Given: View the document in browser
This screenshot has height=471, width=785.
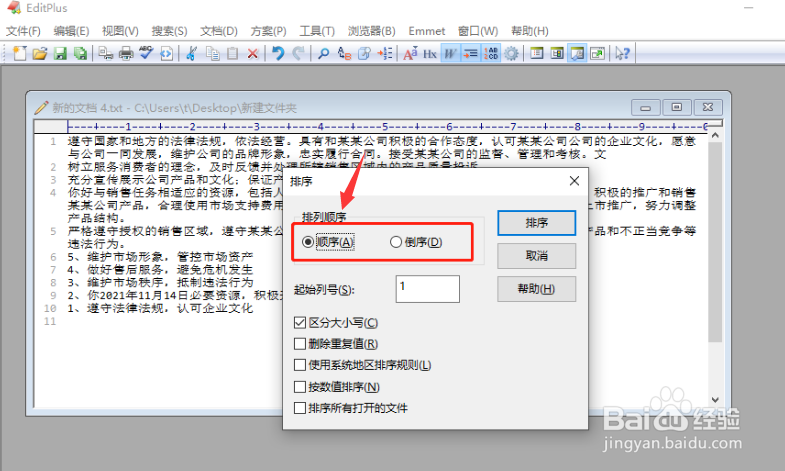Looking at the screenshot, I should (x=166, y=53).
